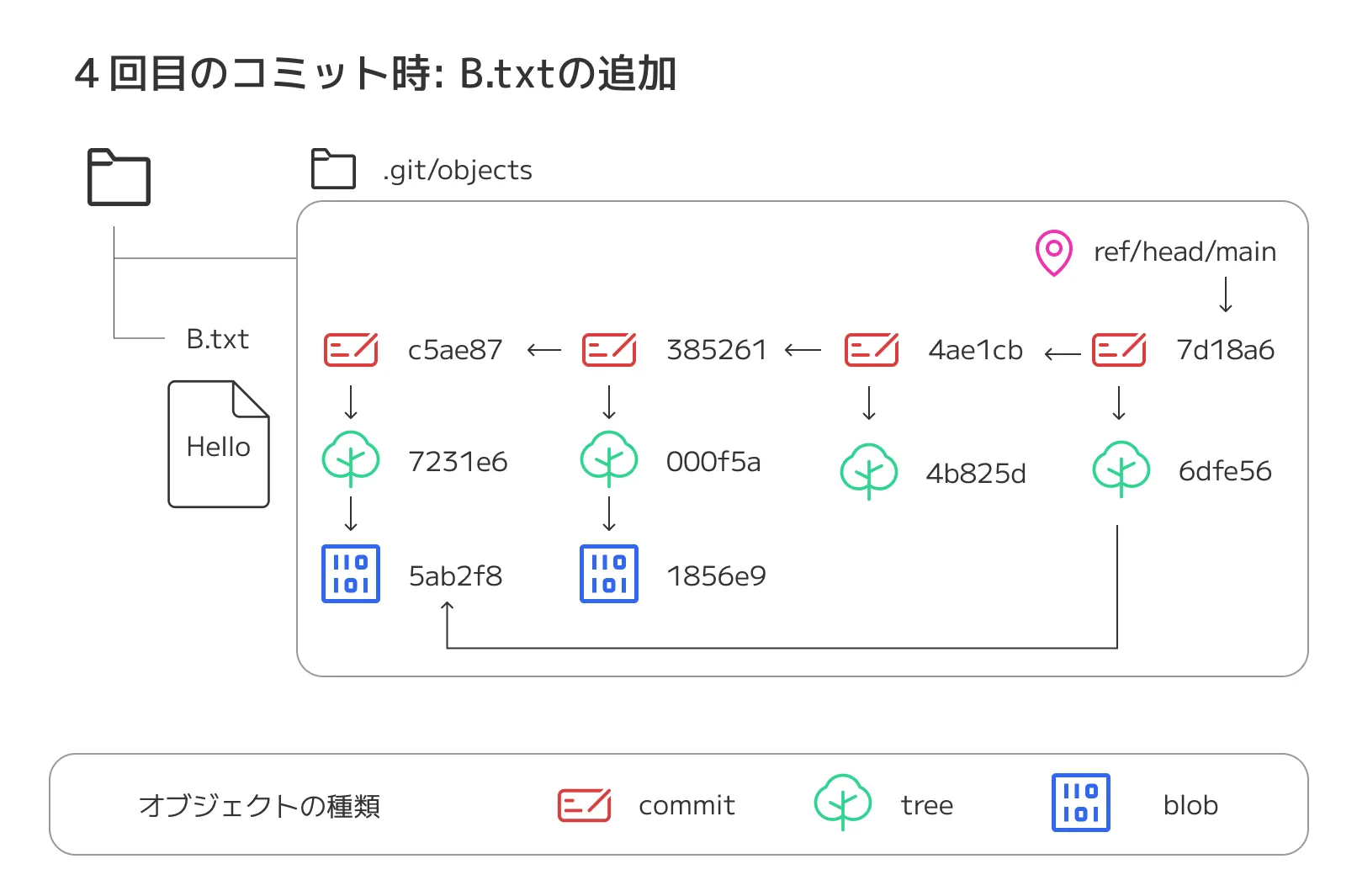Click the legend's tree icon
1357x896 pixels.
(842, 802)
